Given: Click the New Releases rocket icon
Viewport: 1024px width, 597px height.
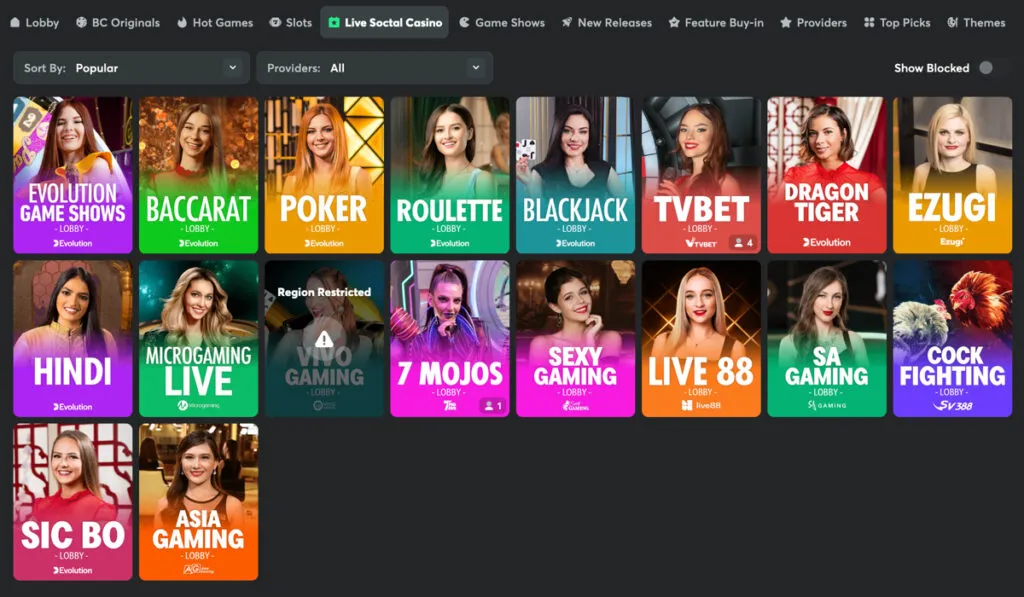Looking at the screenshot, I should coord(567,22).
